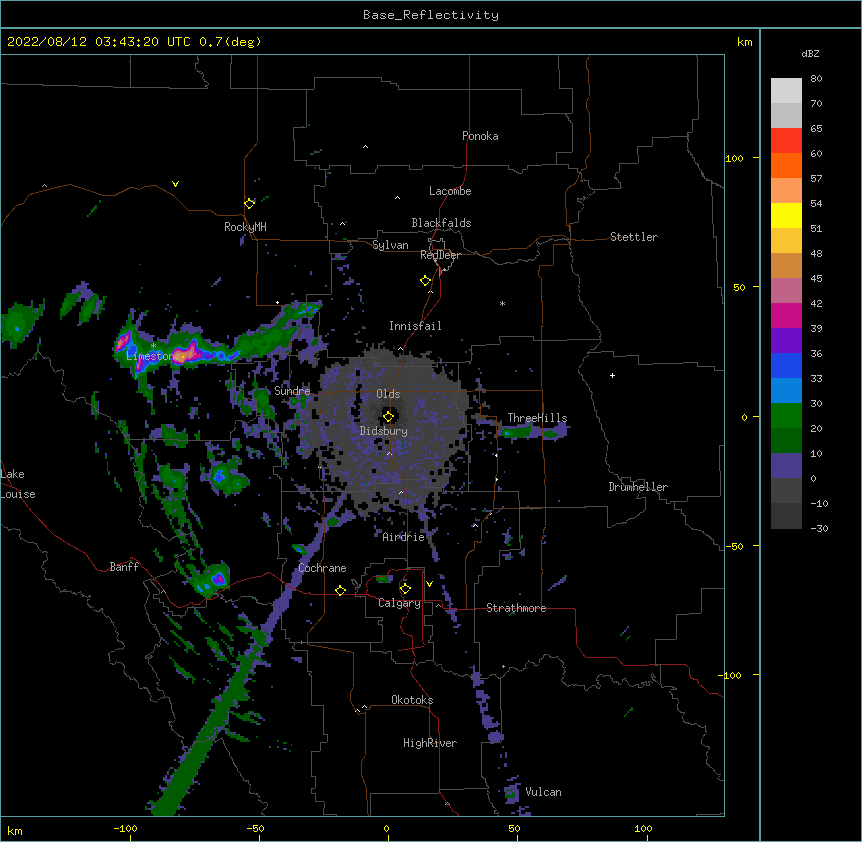The height and width of the screenshot is (842, 862).
Task: Click the yellow marker near RockyMH
Action: pos(249,203)
